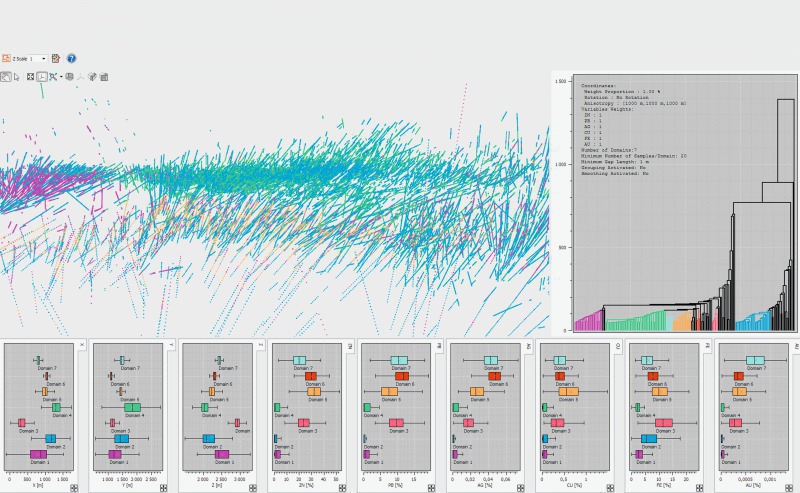Click the cube with pencil edit icon

point(92,77)
